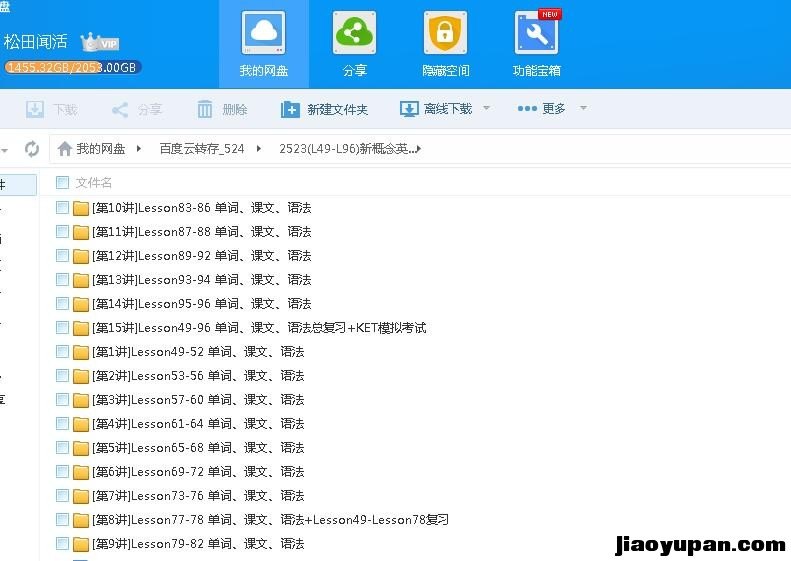Select folder name [第7讲]Lesson73-76 单词、课文、语法

click(198, 496)
